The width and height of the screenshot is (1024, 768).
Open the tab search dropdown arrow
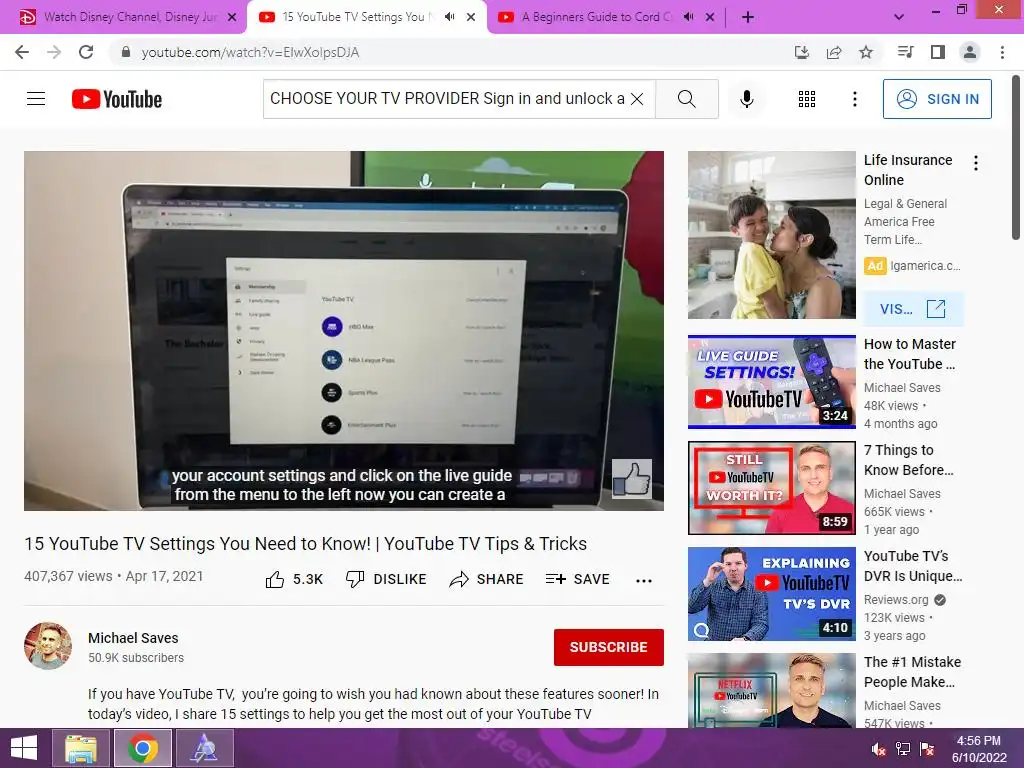(899, 17)
